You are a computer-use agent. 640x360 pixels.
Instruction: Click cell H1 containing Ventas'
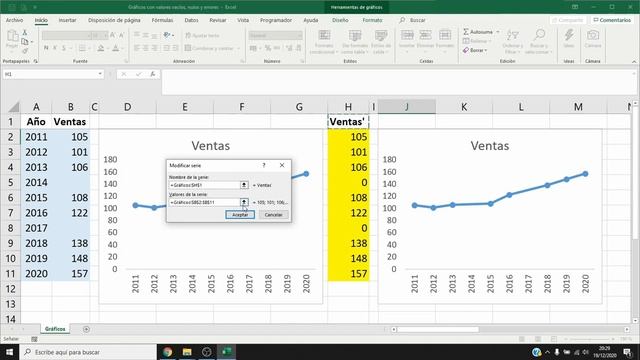348,122
